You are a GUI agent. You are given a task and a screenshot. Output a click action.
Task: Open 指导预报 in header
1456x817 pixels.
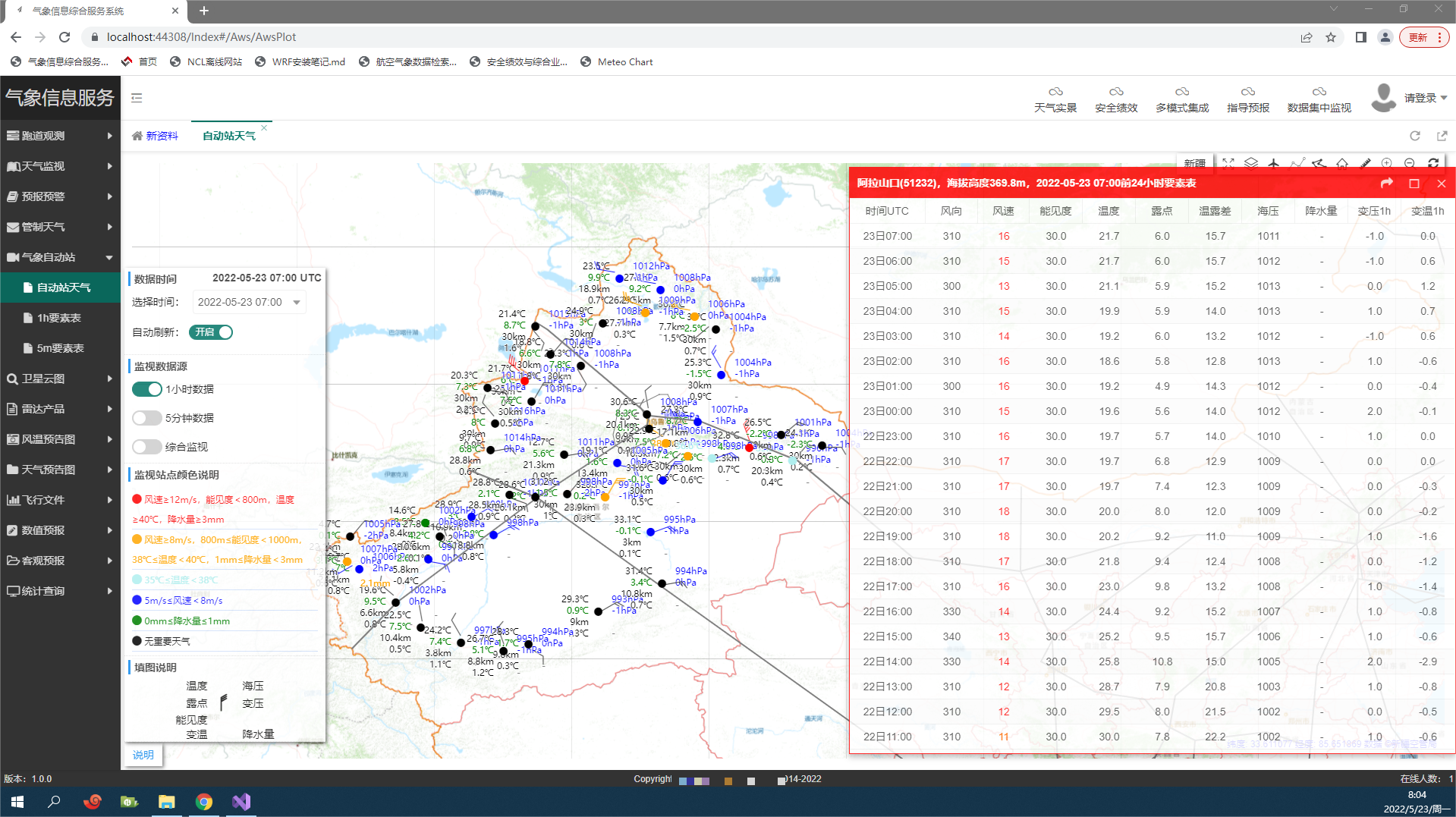(x=1248, y=99)
